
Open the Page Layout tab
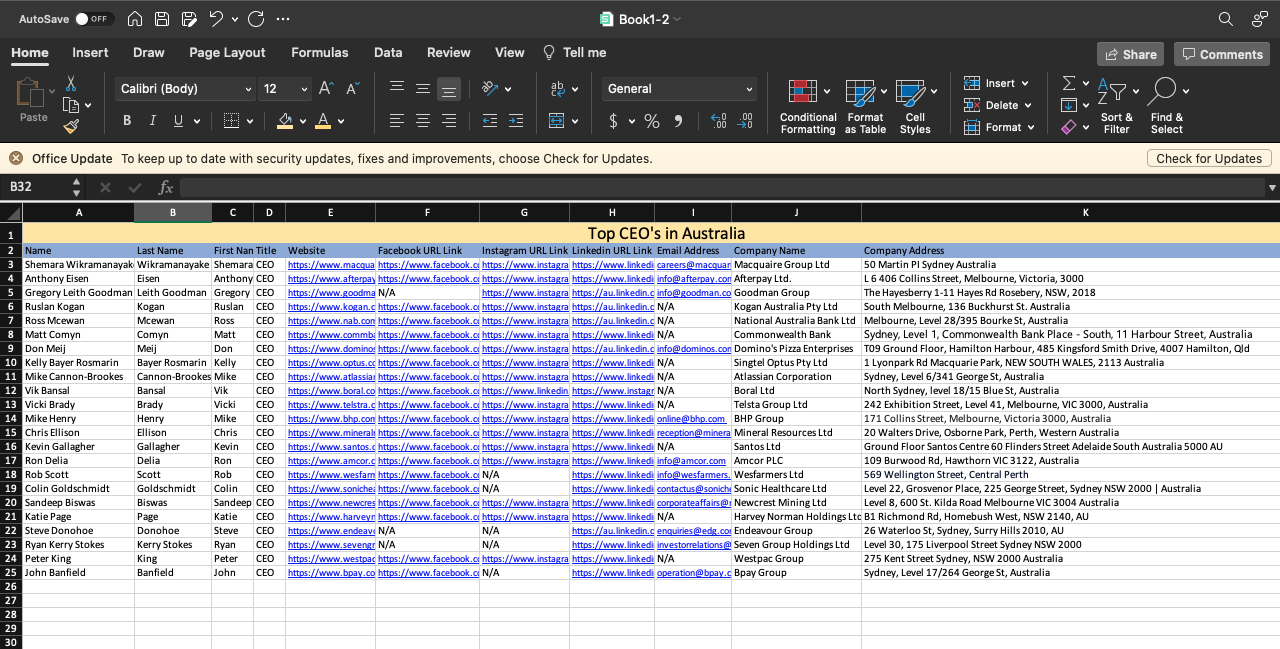point(227,52)
